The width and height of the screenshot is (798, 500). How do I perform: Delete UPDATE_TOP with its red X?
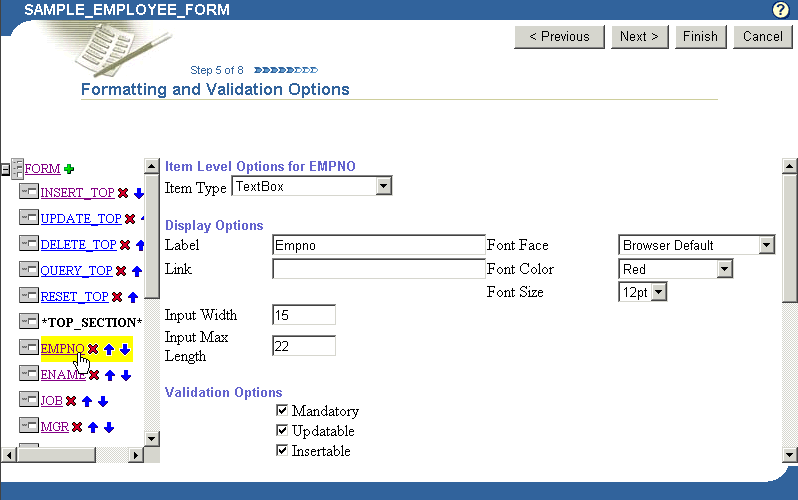click(130, 219)
